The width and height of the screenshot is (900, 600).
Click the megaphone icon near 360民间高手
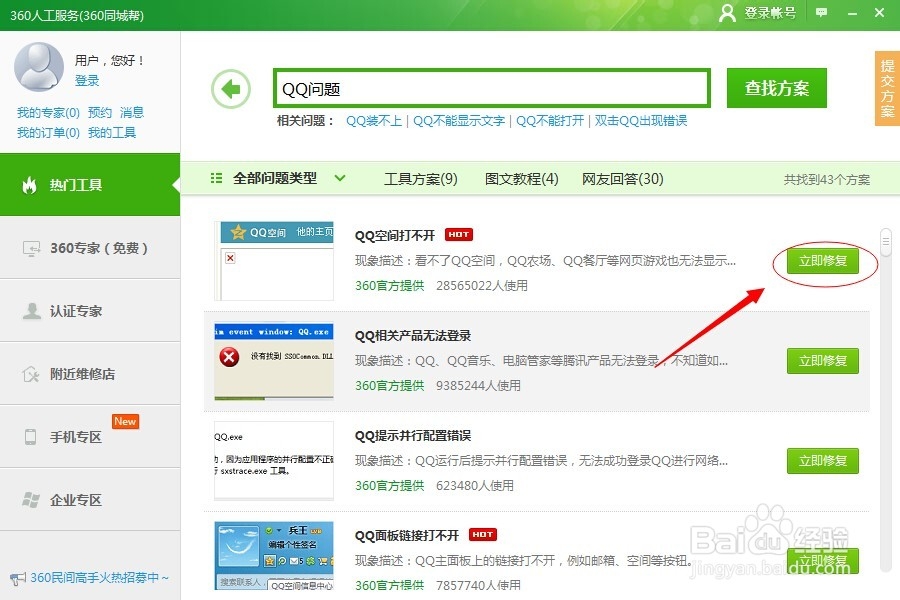(x=18, y=578)
